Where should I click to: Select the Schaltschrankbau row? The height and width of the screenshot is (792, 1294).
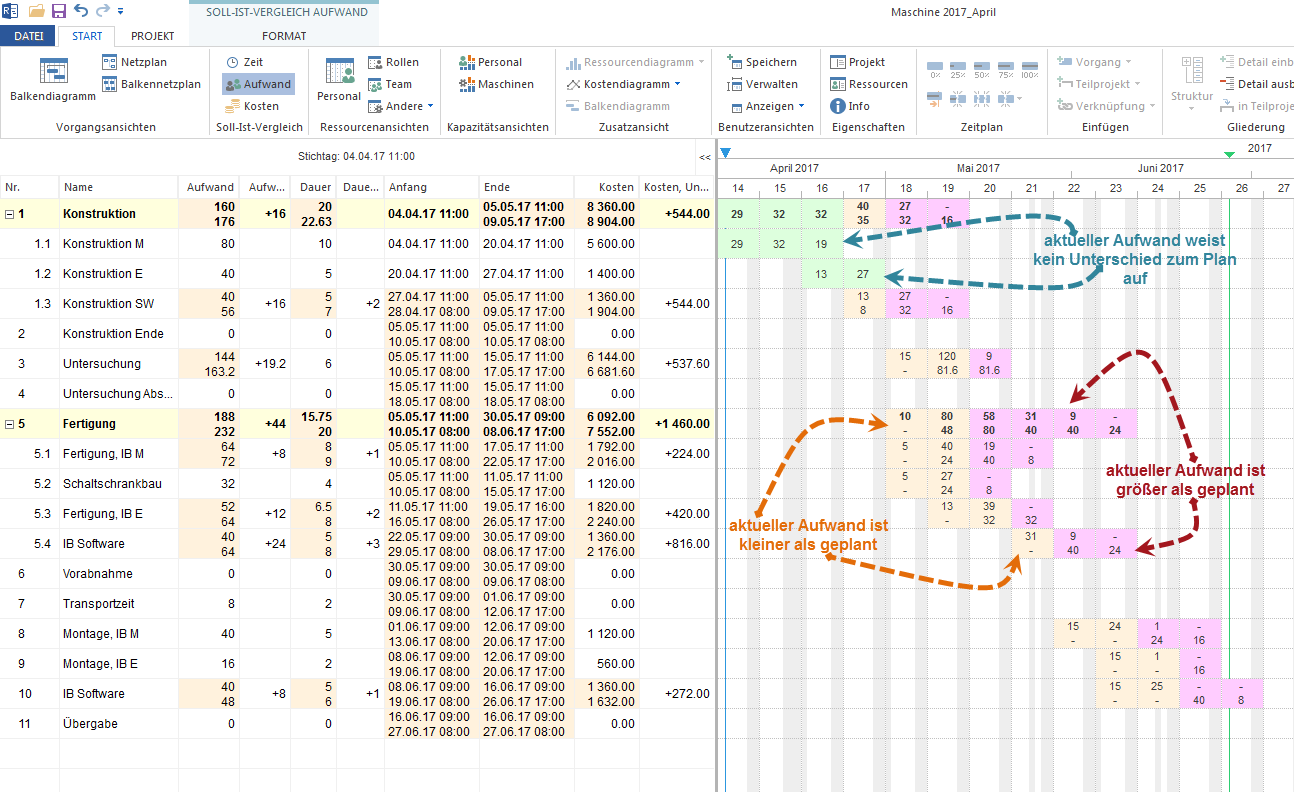click(358, 484)
